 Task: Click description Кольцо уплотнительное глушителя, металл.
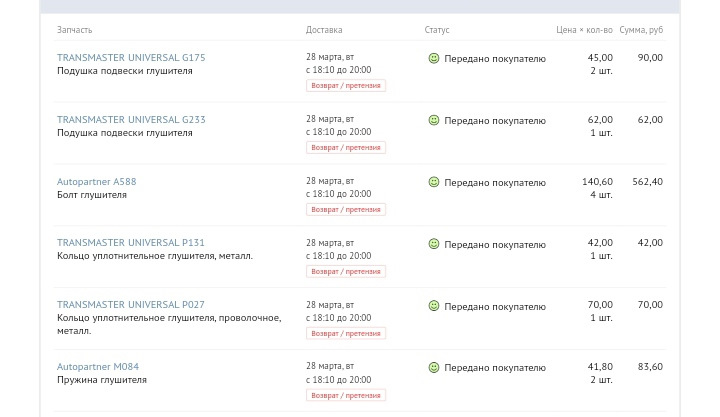(x=155, y=256)
